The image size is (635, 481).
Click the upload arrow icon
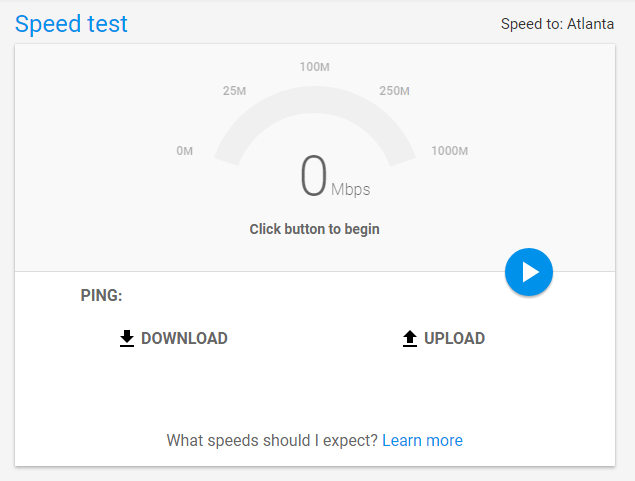click(410, 338)
